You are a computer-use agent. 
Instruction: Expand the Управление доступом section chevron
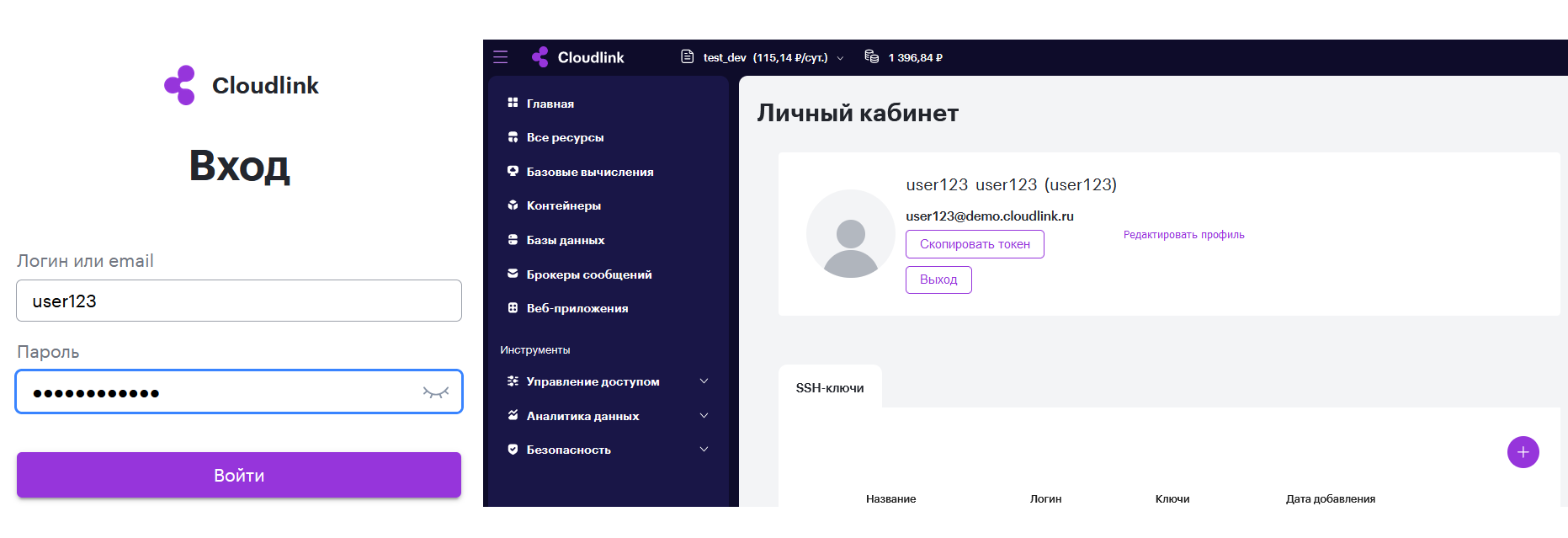coord(704,381)
